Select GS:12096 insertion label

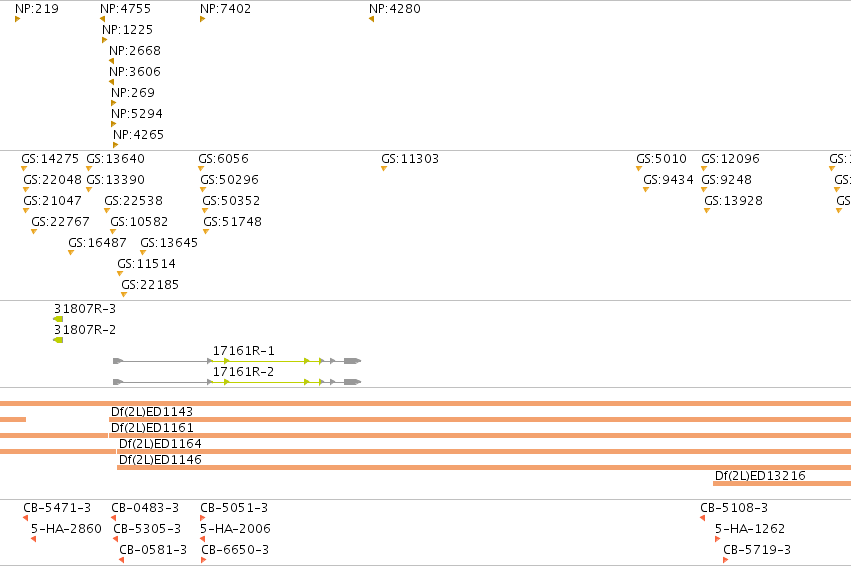pyautogui.click(x=731, y=159)
